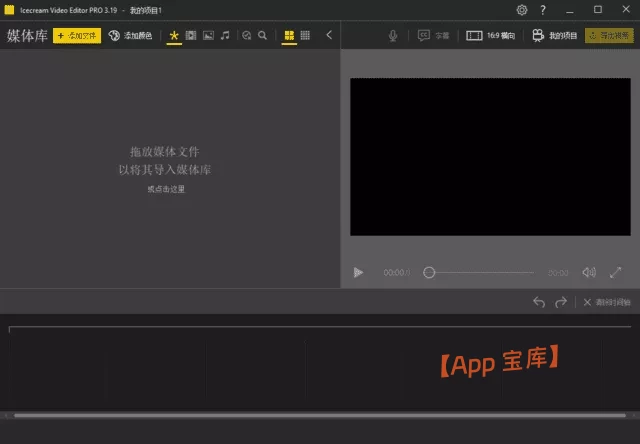Play the preview video
This screenshot has height=444, width=640.
pos(358,272)
